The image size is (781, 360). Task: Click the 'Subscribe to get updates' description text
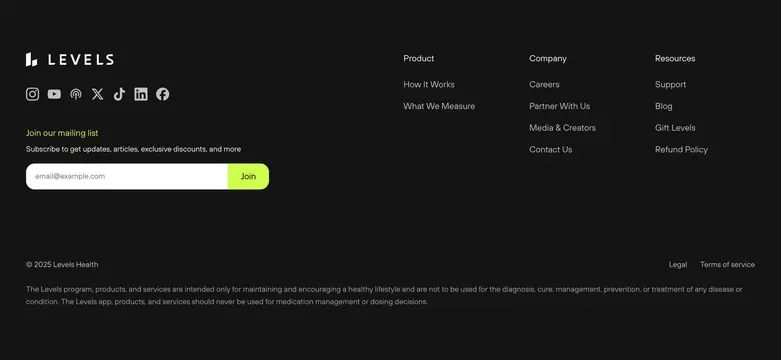pos(133,149)
